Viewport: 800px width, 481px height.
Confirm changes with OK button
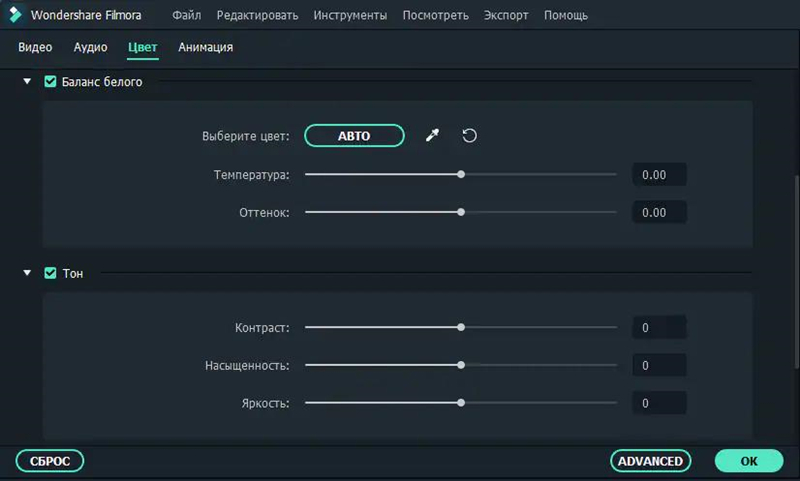click(x=749, y=461)
